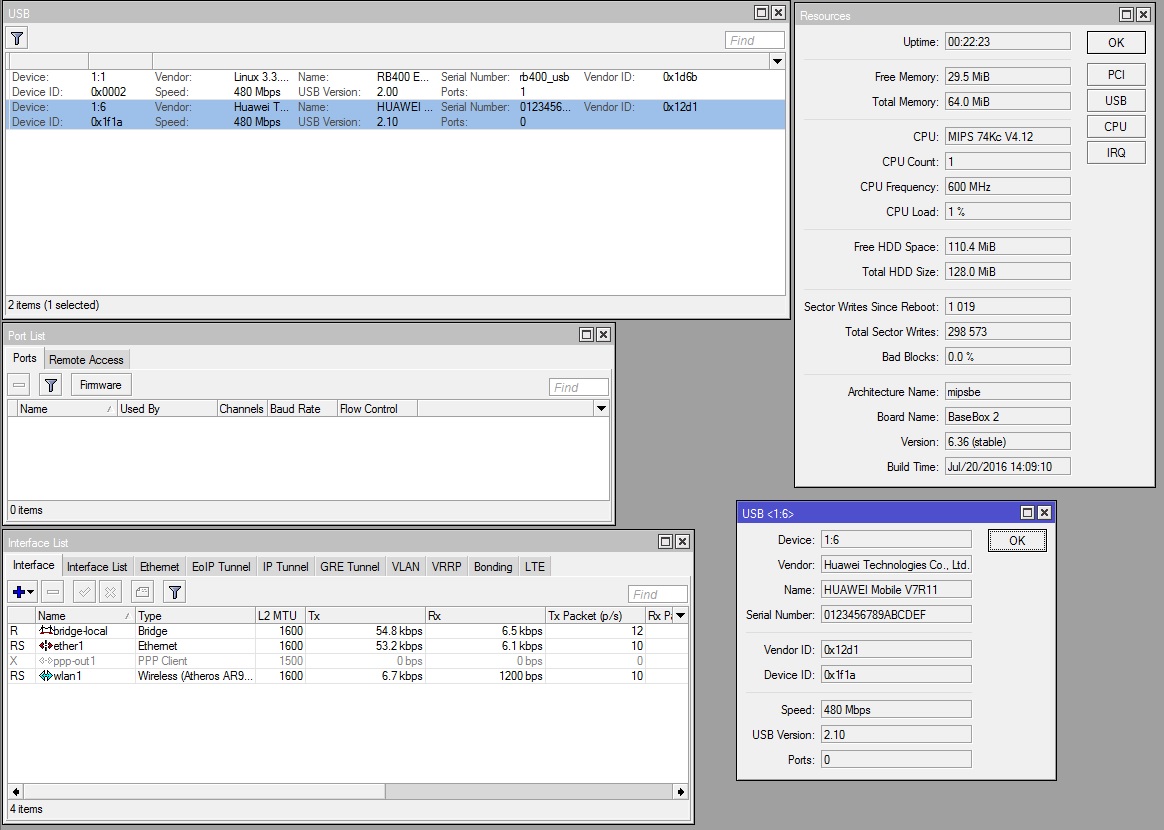Click the Find field in USB window

755,40
